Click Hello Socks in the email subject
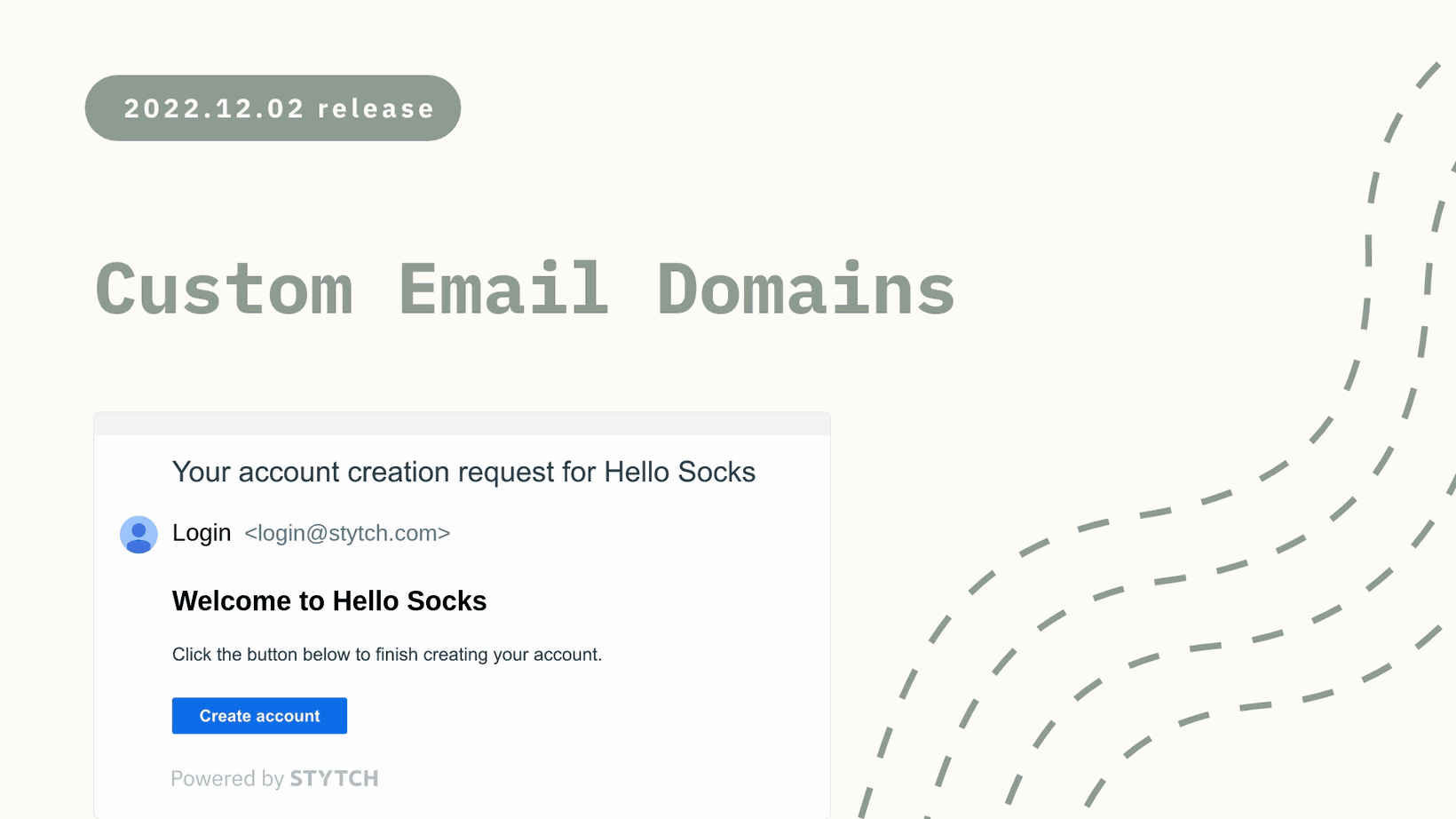This screenshot has width=1456, height=819. (680, 473)
